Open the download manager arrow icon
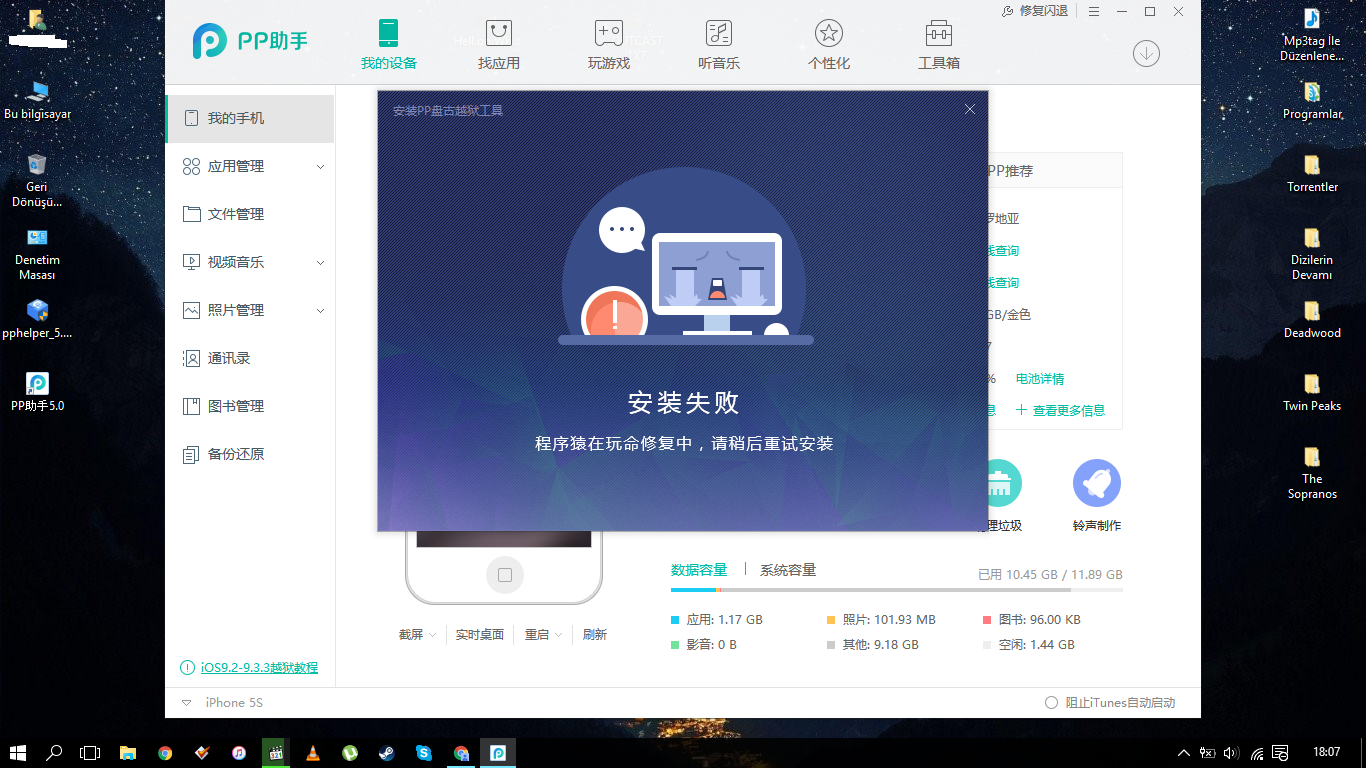Image resolution: width=1366 pixels, height=768 pixels. (x=1146, y=53)
